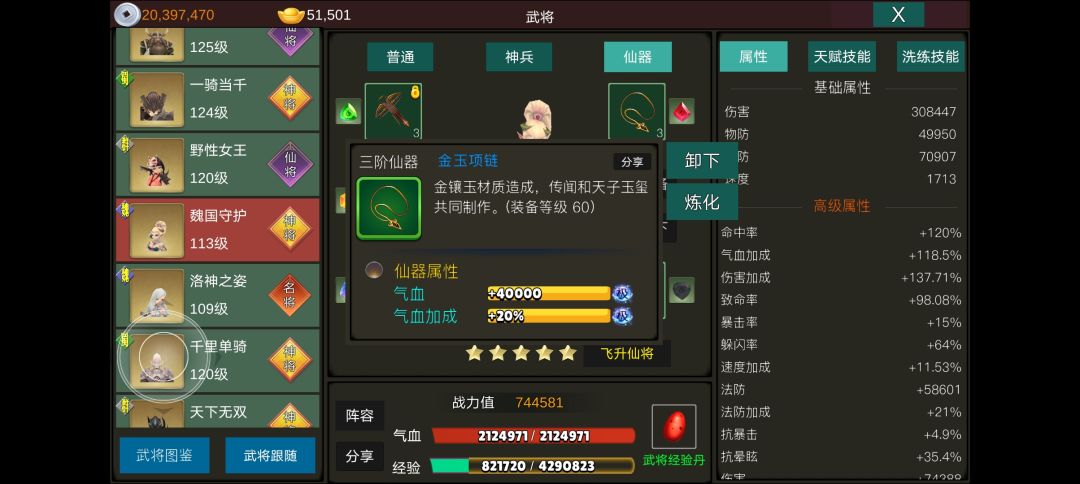Click the 金玉项链 item icon in tooltip
Viewport: 1080px width, 484px height.
(x=388, y=209)
